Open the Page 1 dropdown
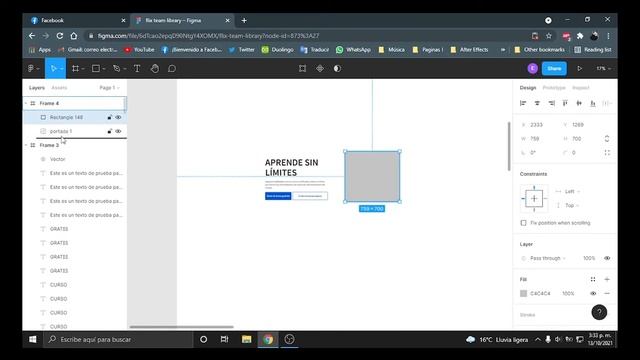This screenshot has height=360, width=640. point(109,88)
